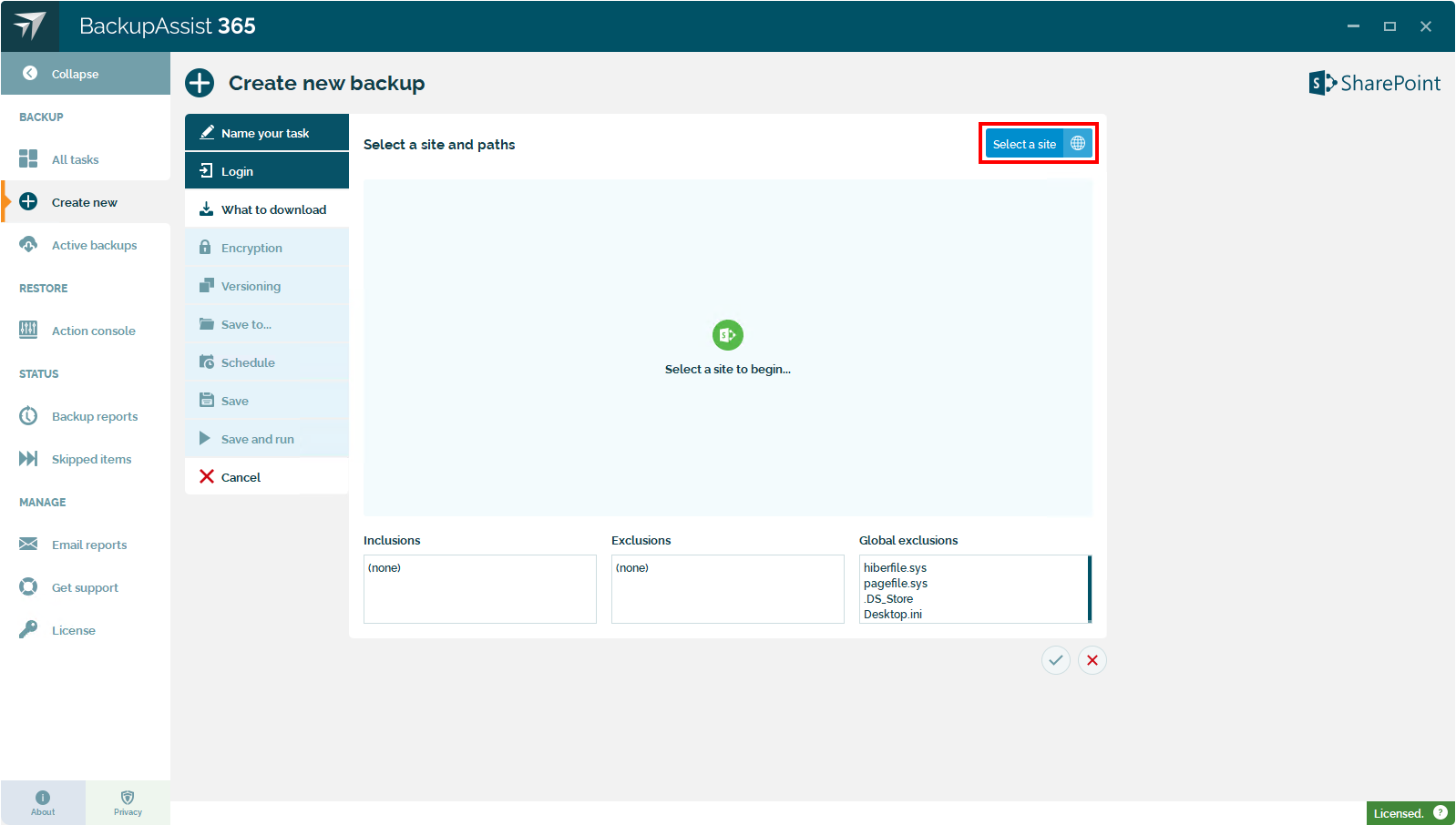
Task: Click the Collapse sidebar arrow icon
Action: pyautogui.click(x=30, y=73)
